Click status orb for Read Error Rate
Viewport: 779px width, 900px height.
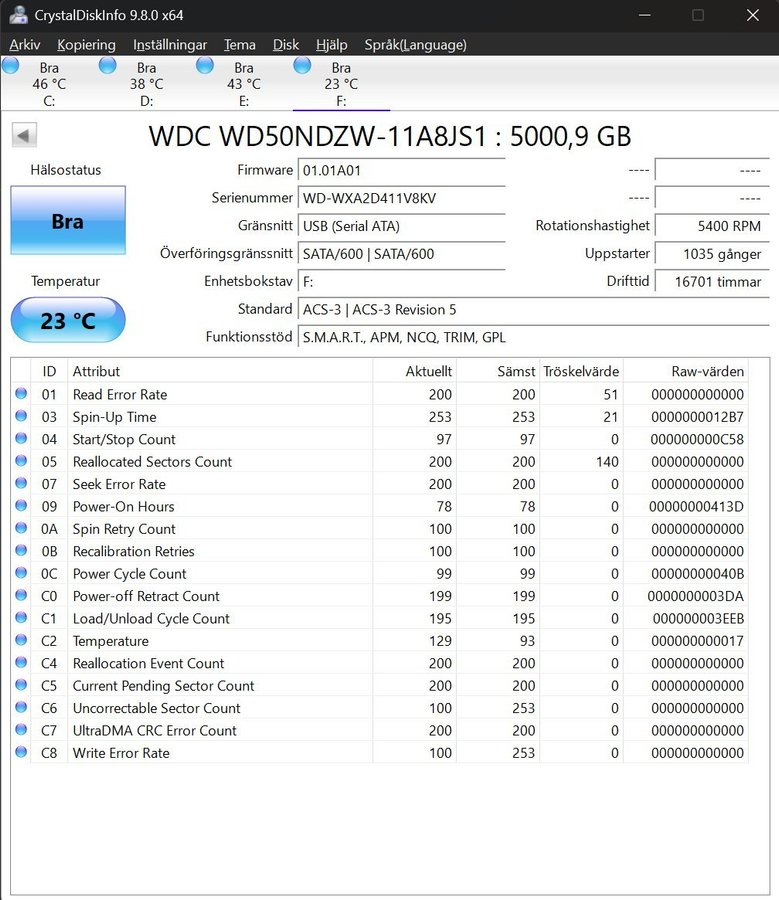21,394
